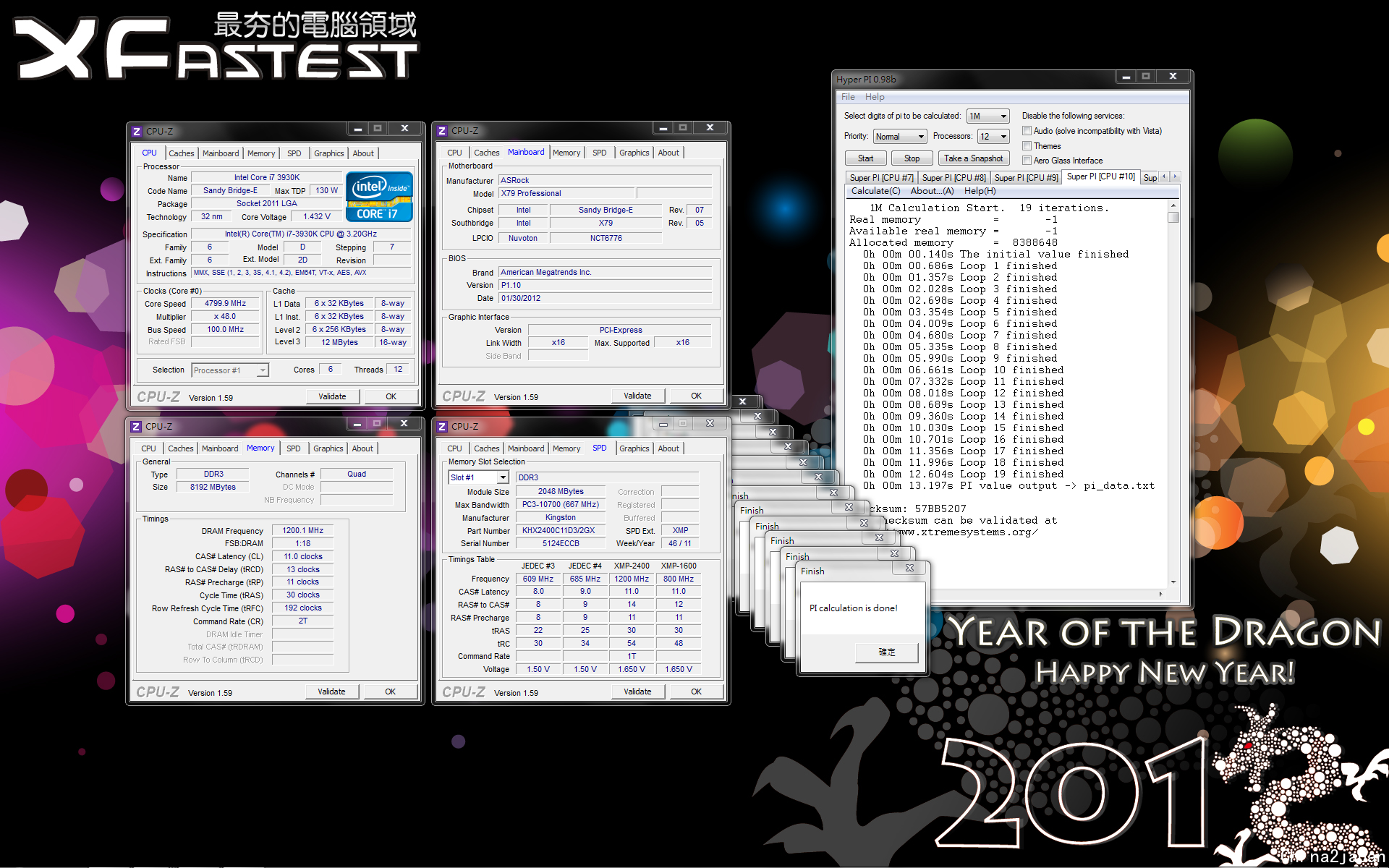Viewport: 1389px width, 868px height.
Task: Click CPU-Z icon in Memory window title
Action: 136,427
